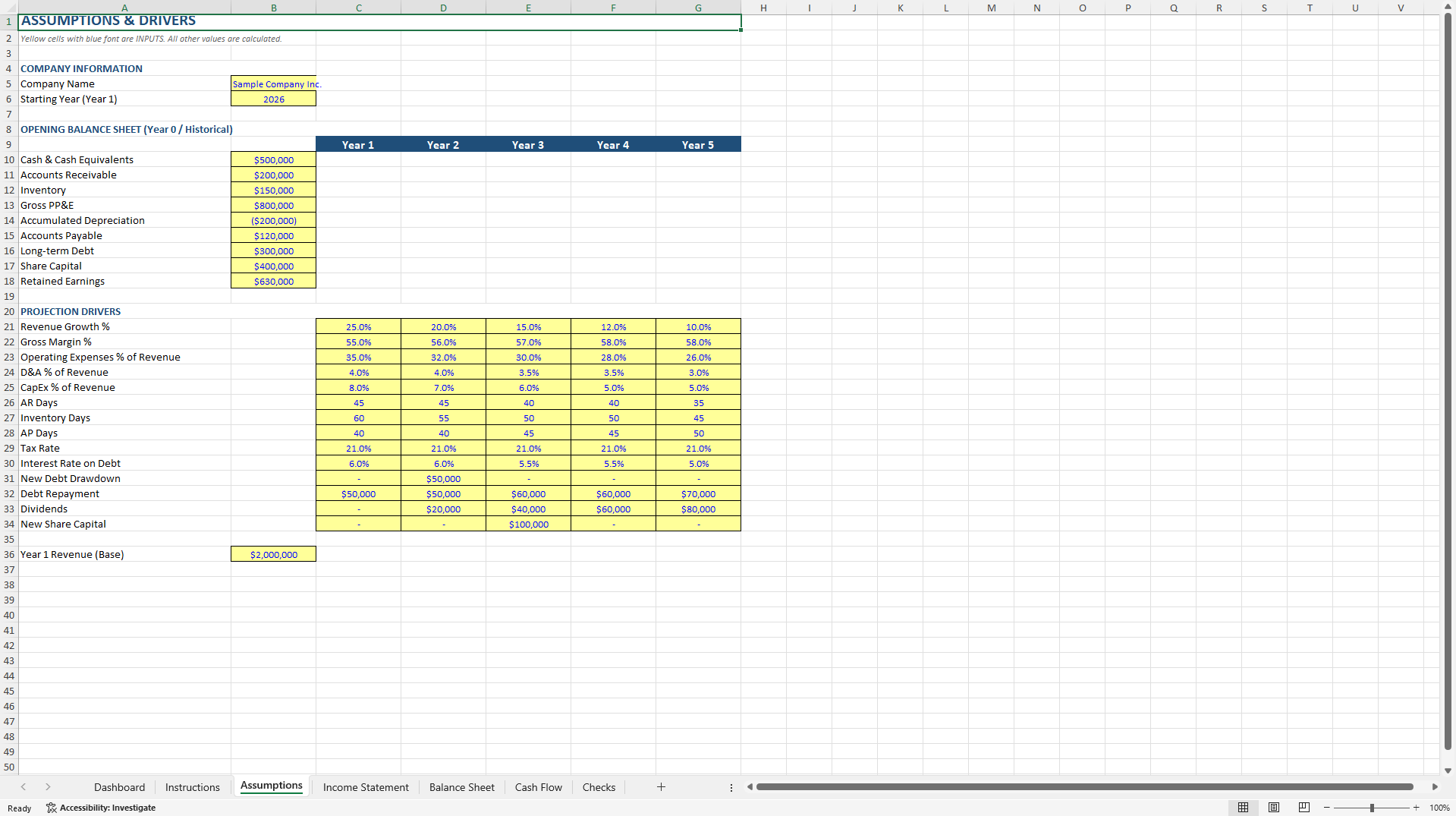Click the vertical scrollbar thumb

tap(1448, 381)
